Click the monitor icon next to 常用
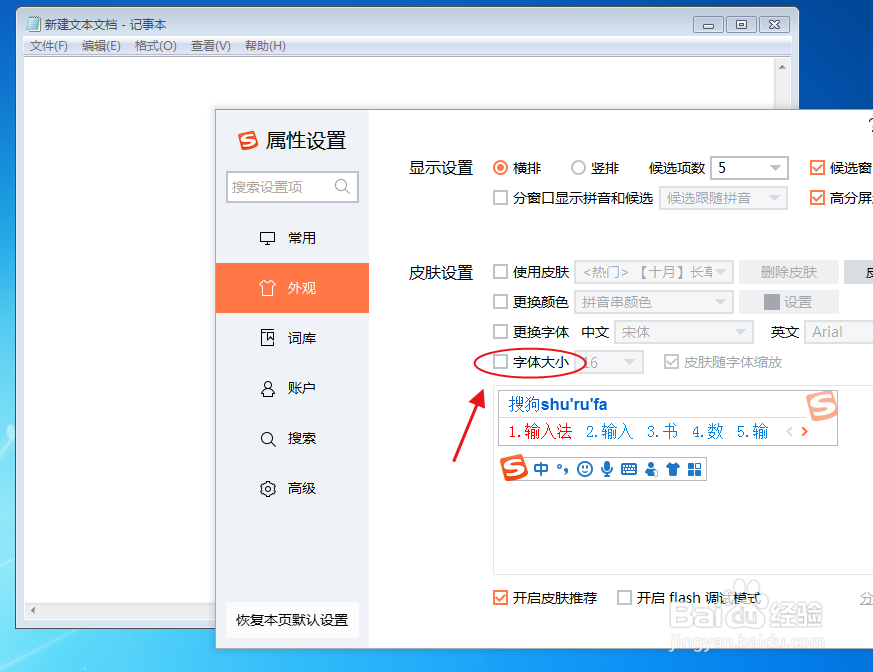This screenshot has width=873, height=672. pos(267,238)
